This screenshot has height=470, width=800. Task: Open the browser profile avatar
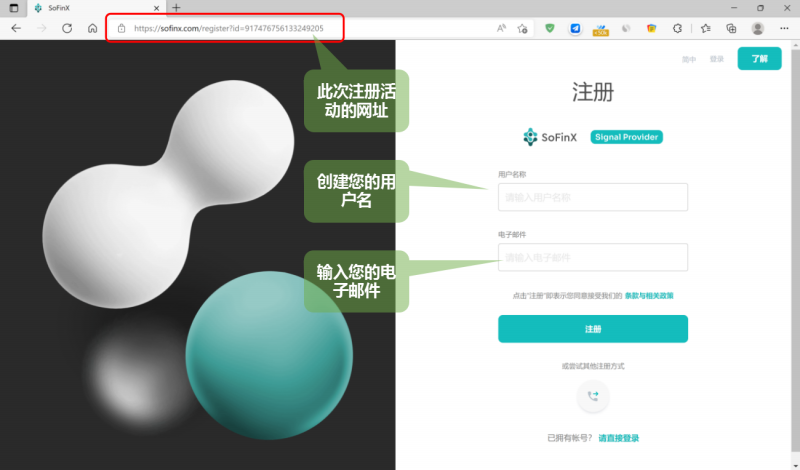tap(758, 29)
